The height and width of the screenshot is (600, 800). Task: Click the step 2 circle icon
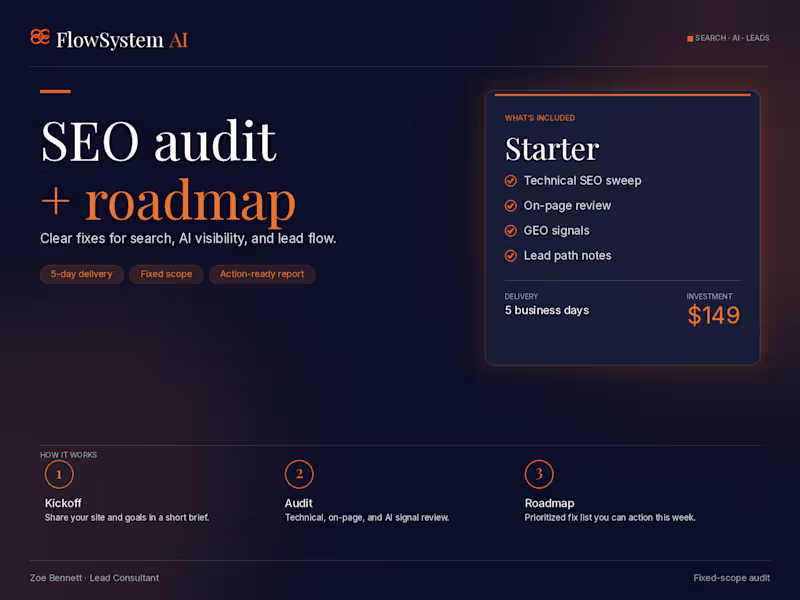(299, 474)
